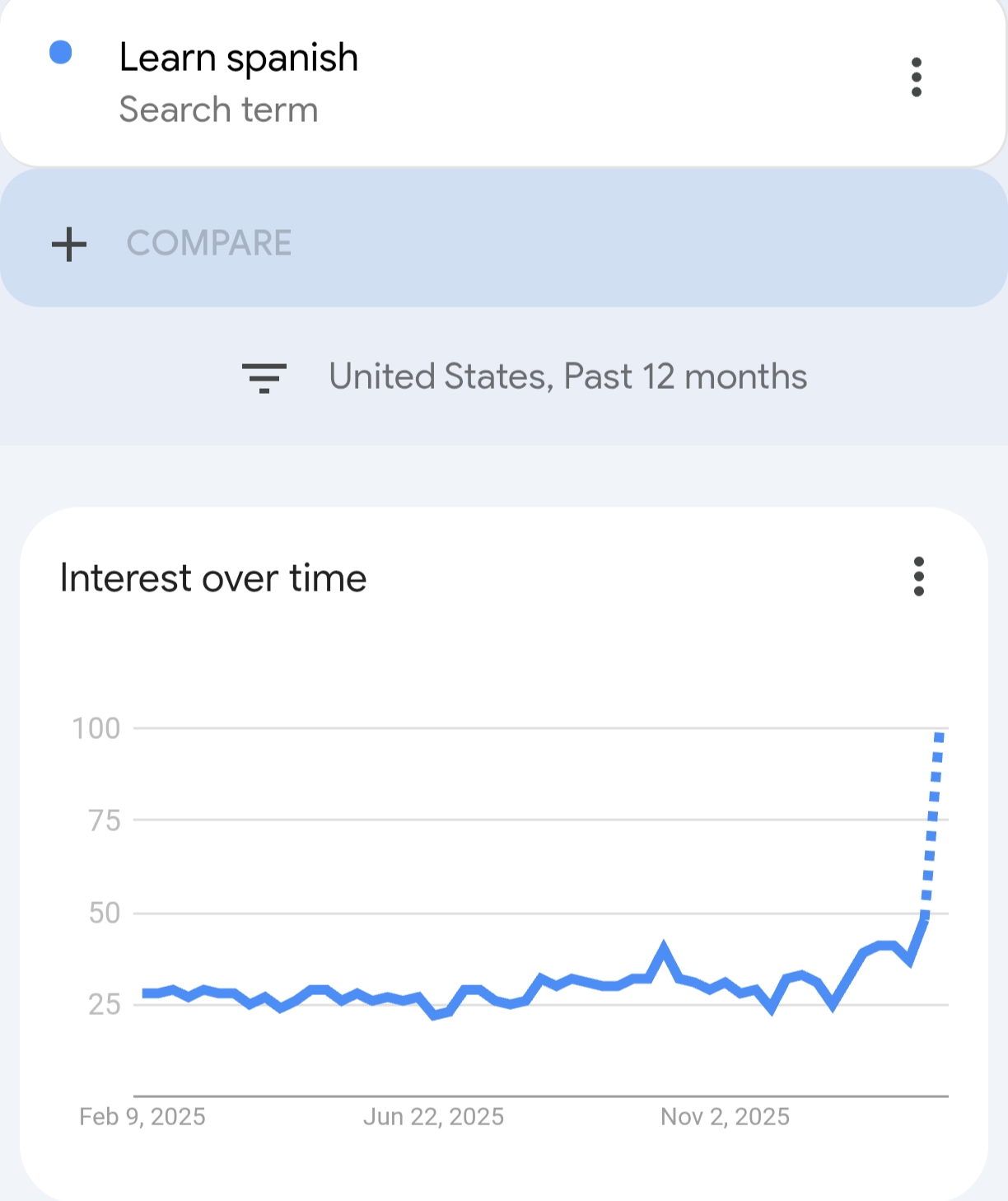Click the 75 value axis label
Image resolution: width=1008 pixels, height=1201 pixels.
coord(105,820)
